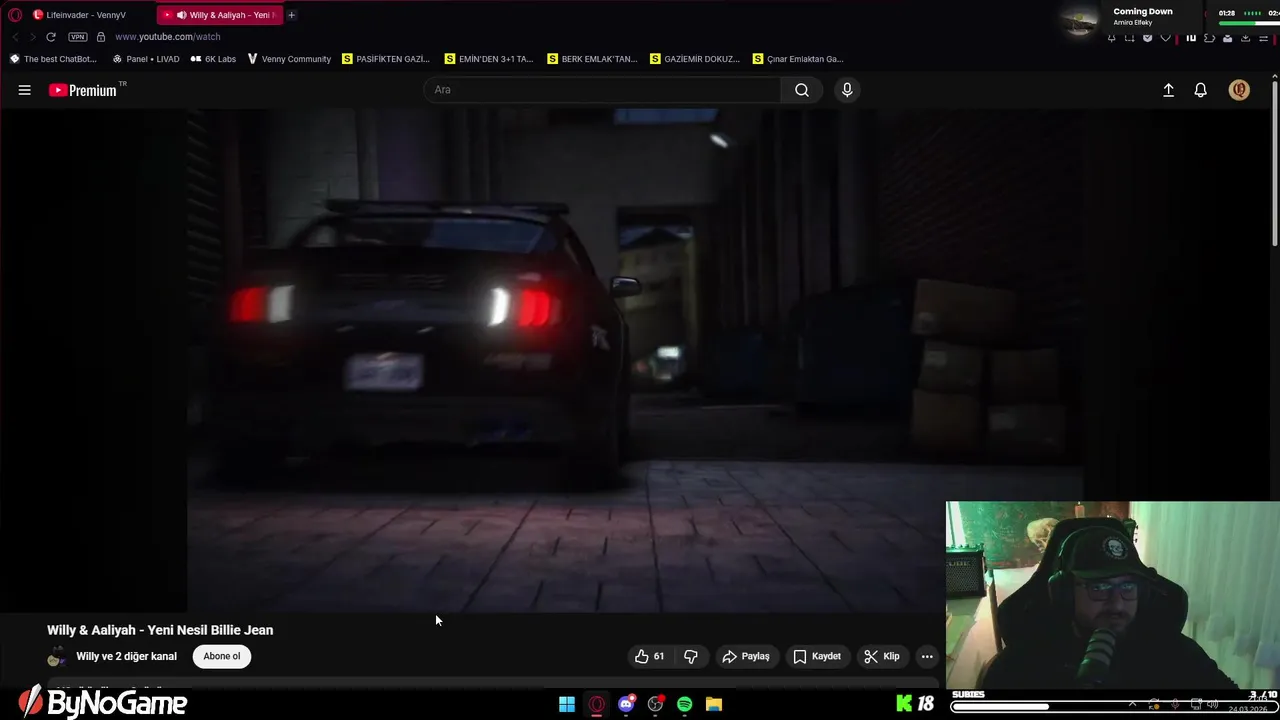1280x720 pixels.
Task: Open the Willy ve 2 diğer kanal link
Action: [x=126, y=656]
